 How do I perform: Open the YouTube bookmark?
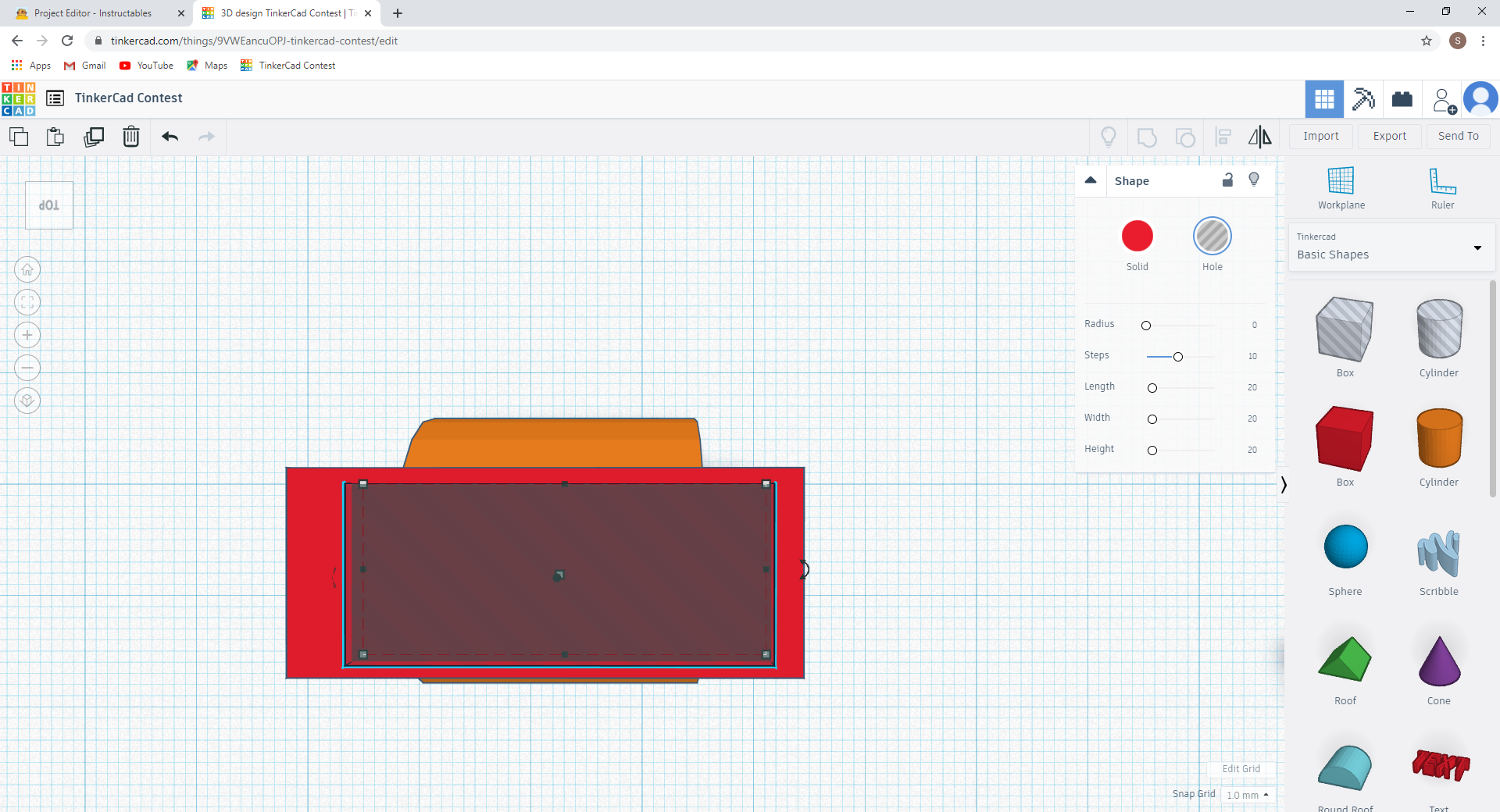click(147, 66)
